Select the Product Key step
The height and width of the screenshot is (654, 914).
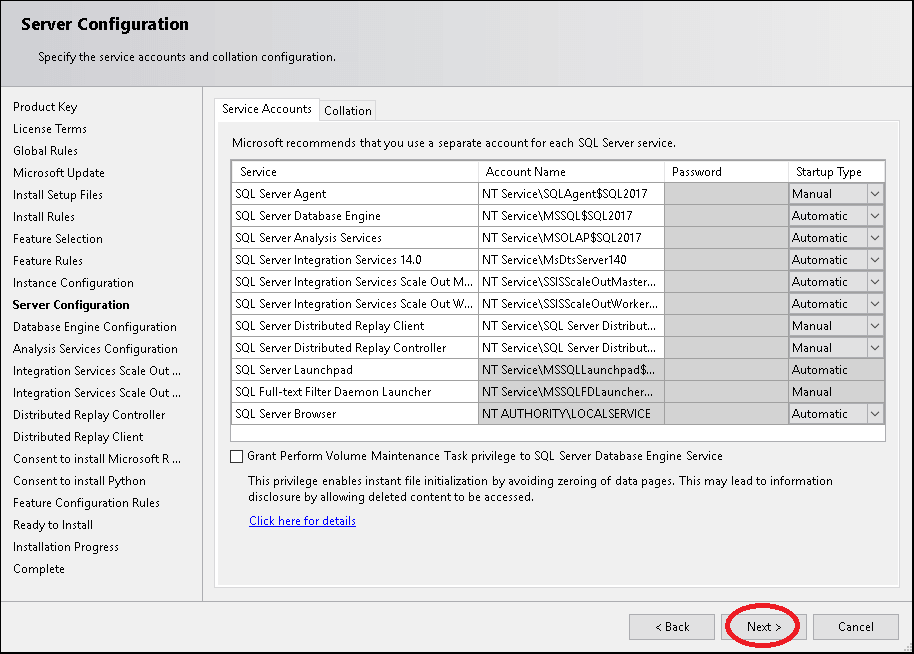(x=45, y=107)
